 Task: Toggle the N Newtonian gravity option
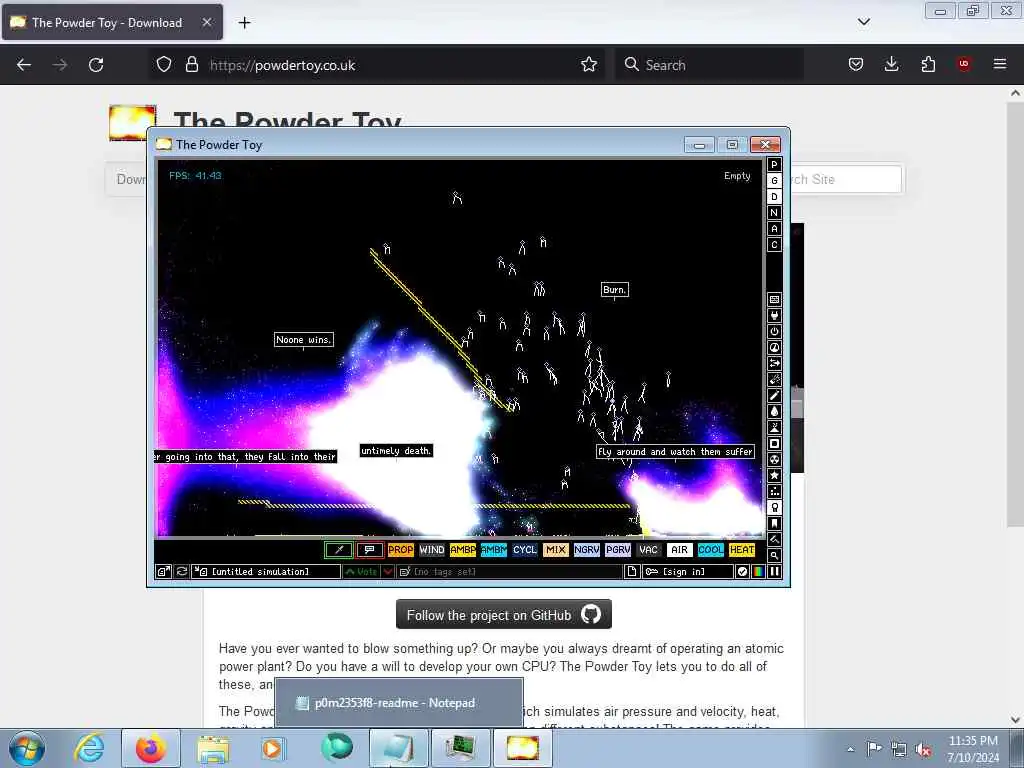[775, 213]
